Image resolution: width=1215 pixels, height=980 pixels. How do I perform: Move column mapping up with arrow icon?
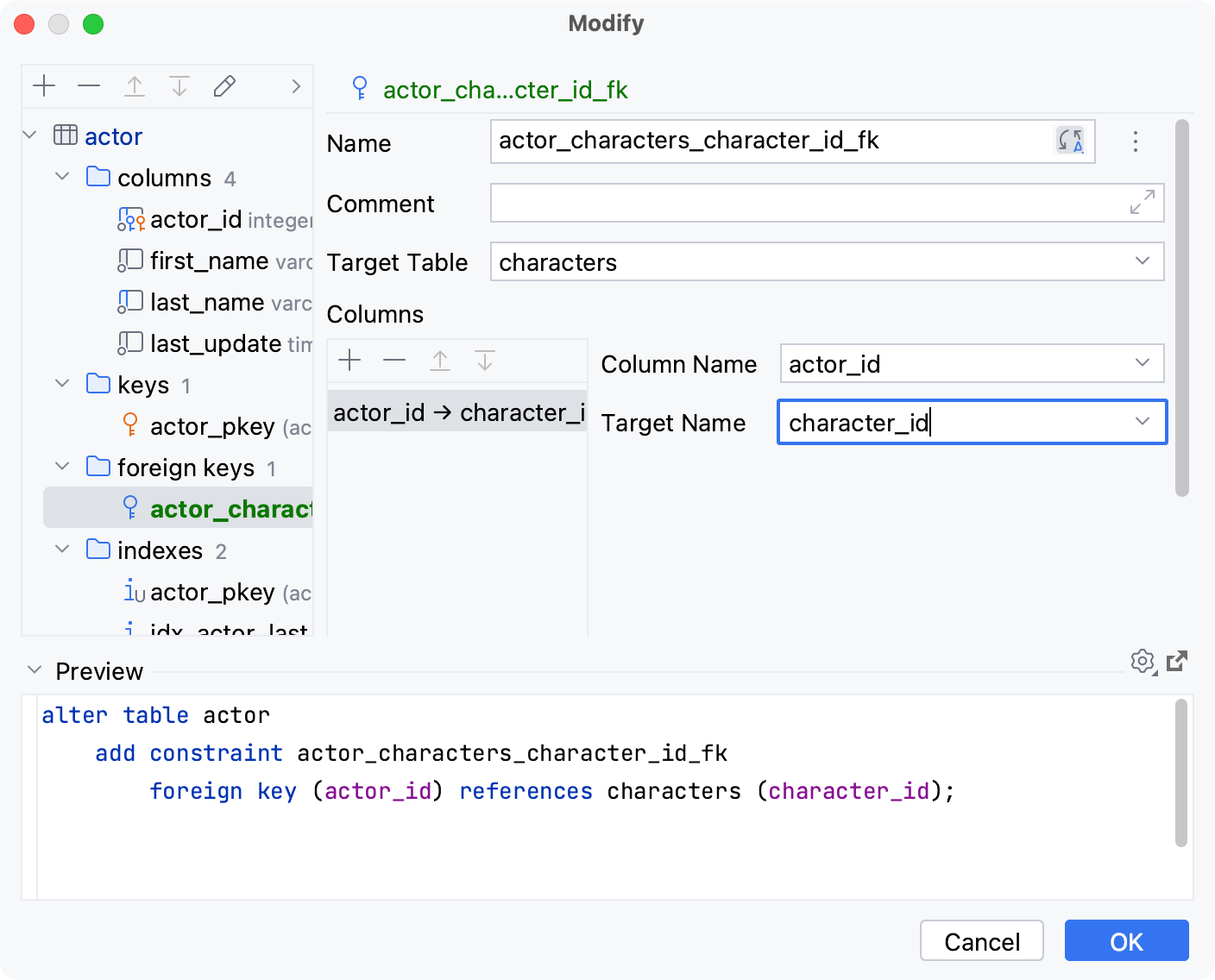tap(440, 360)
